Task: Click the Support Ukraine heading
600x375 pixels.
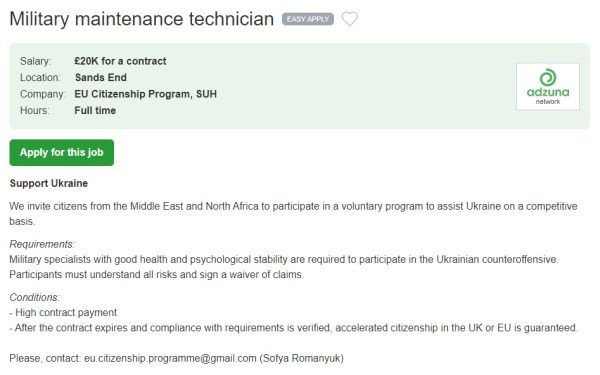Action: [x=49, y=183]
